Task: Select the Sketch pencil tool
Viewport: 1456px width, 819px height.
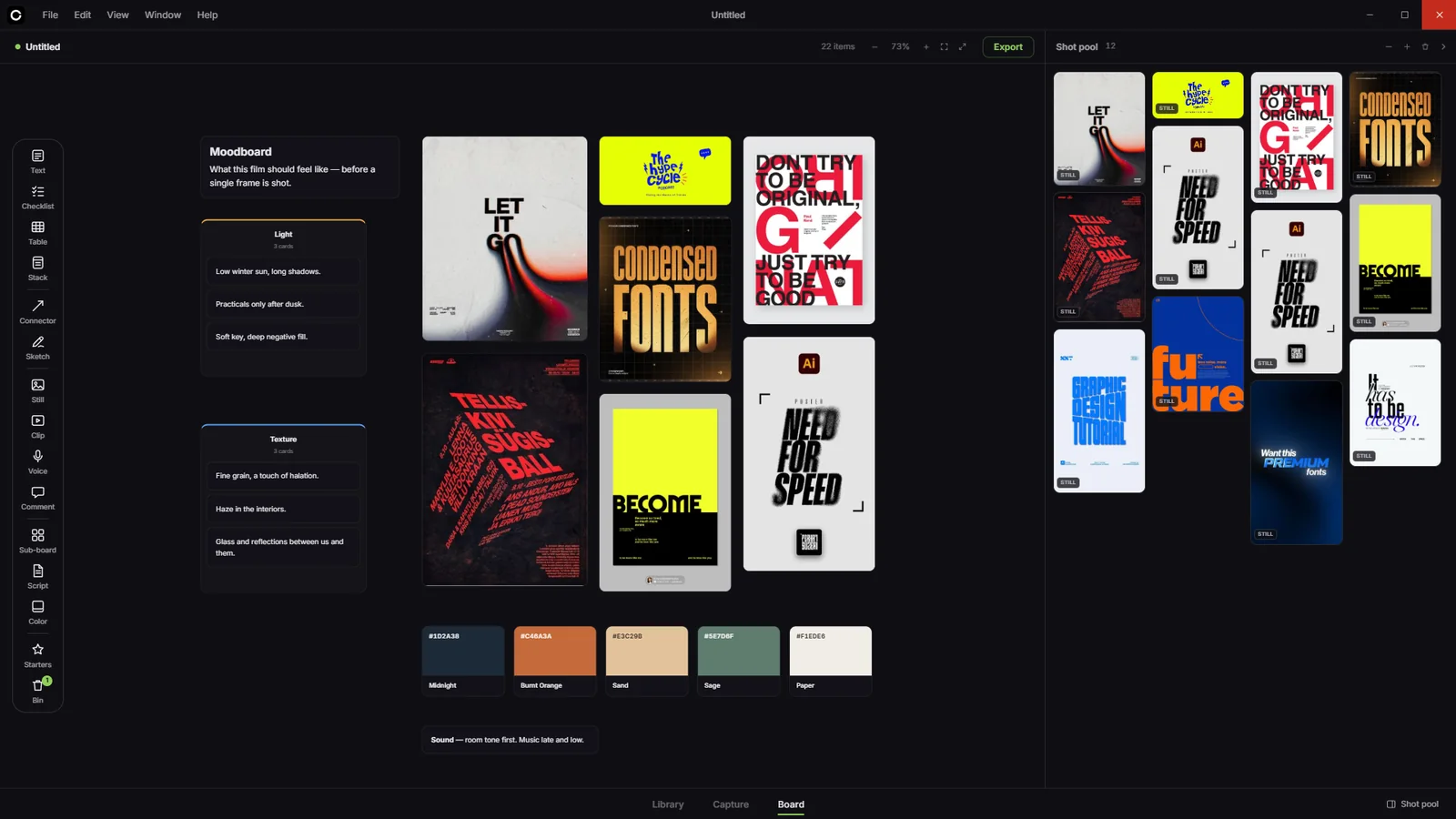Action: [37, 348]
